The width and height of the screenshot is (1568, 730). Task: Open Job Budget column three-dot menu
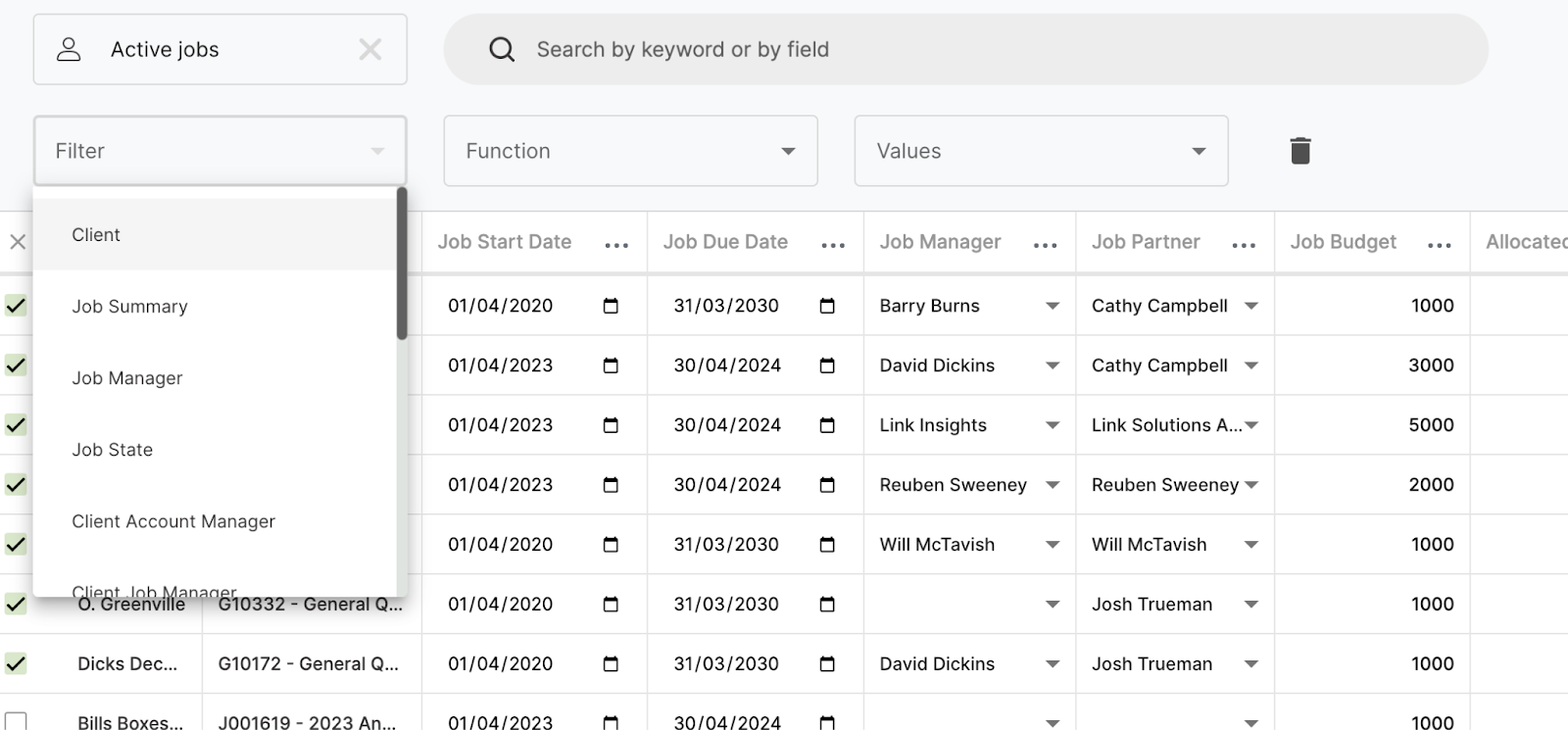coord(1439,244)
